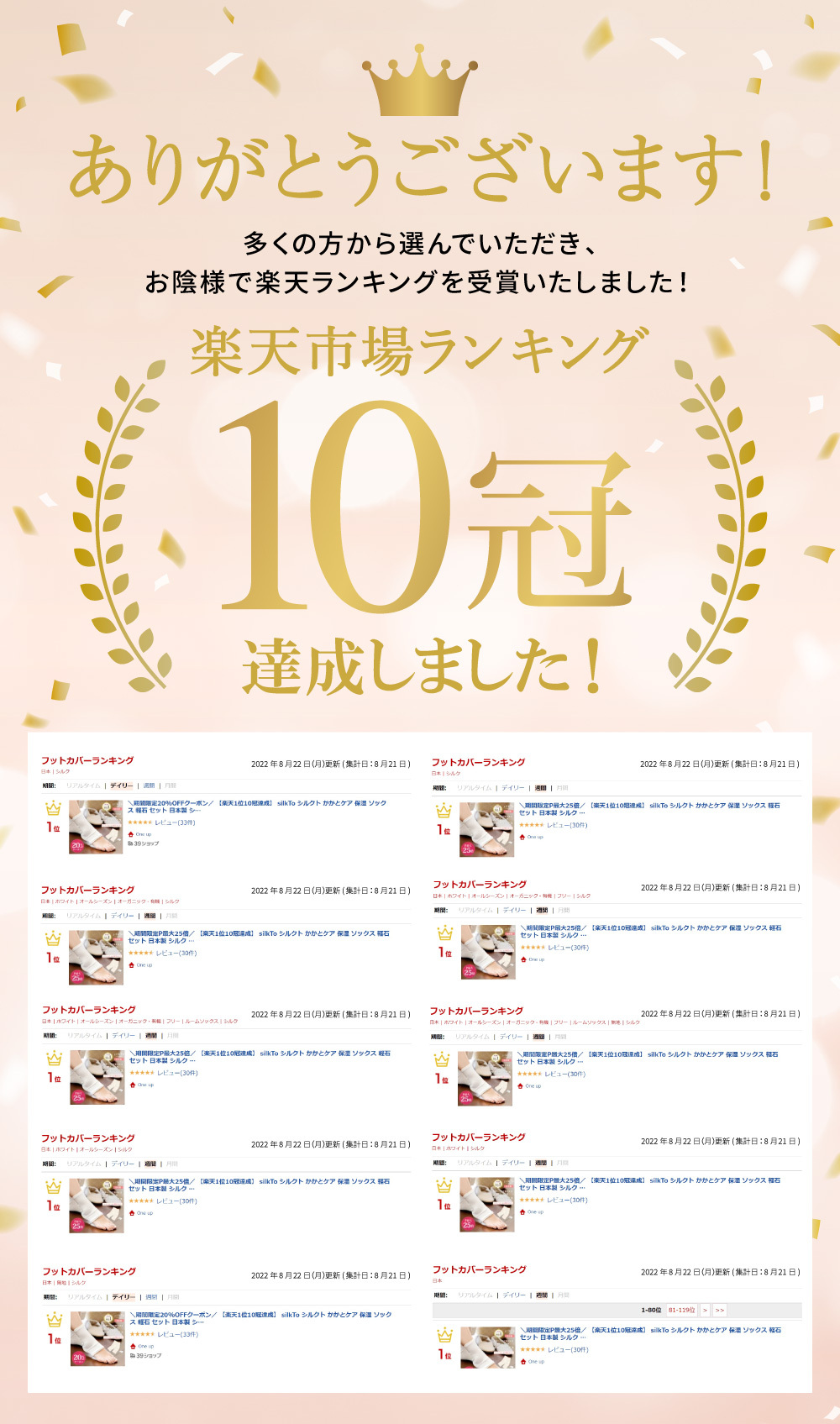
Task: Click the right gold laurel wreath decoration
Action: (718, 525)
